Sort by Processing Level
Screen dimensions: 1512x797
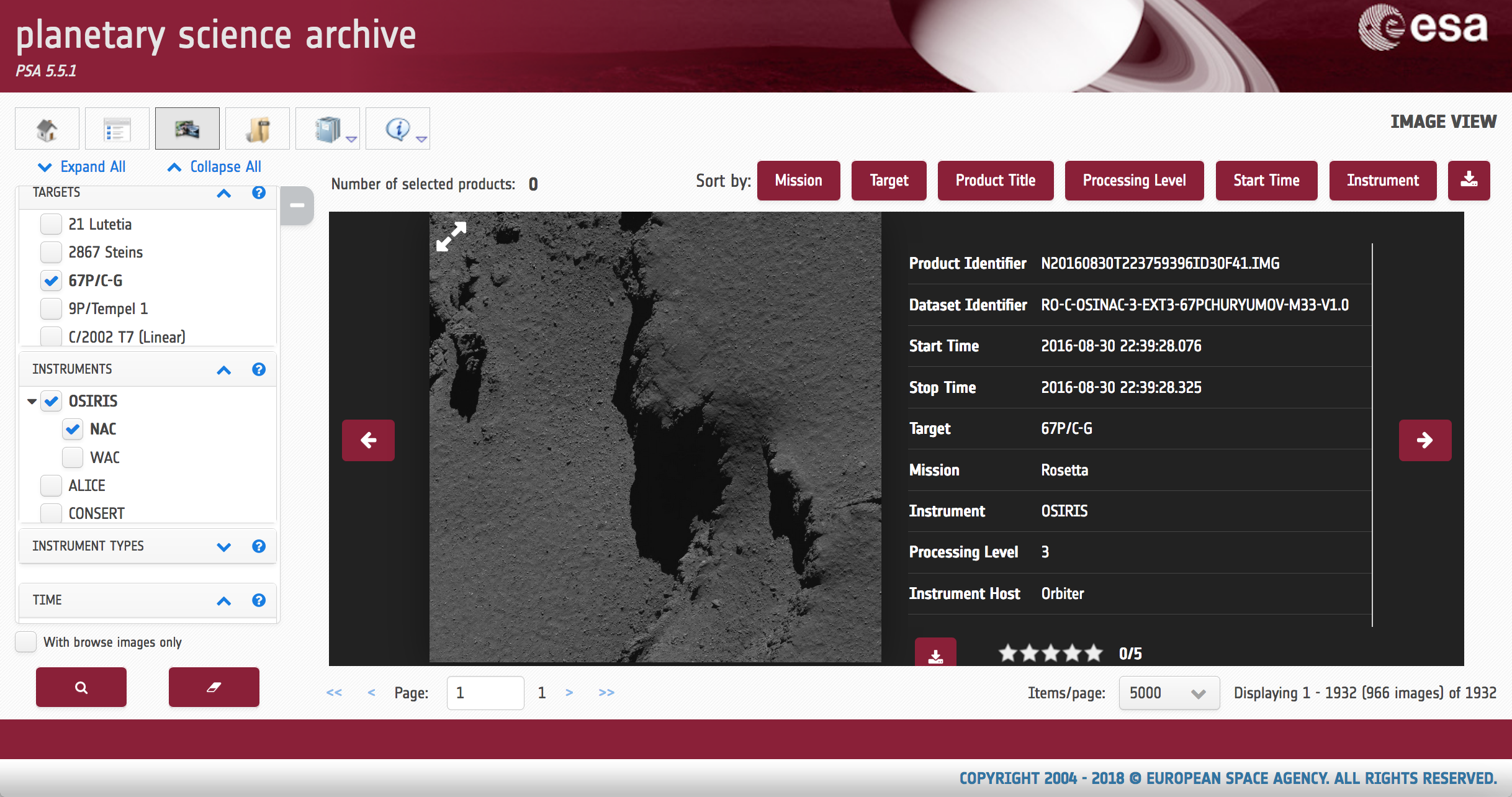[x=1134, y=181]
